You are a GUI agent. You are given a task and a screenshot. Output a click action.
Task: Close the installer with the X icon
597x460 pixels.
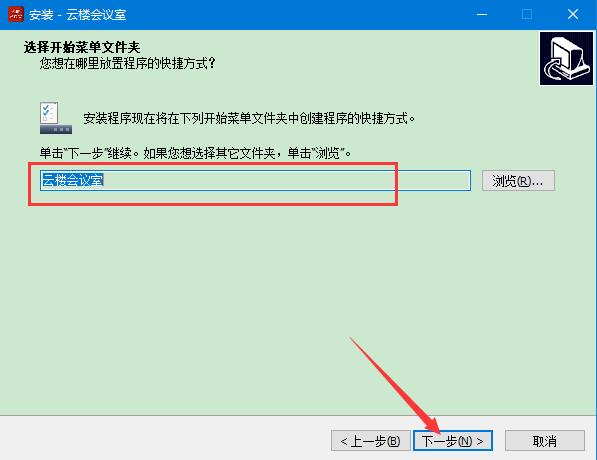click(573, 14)
